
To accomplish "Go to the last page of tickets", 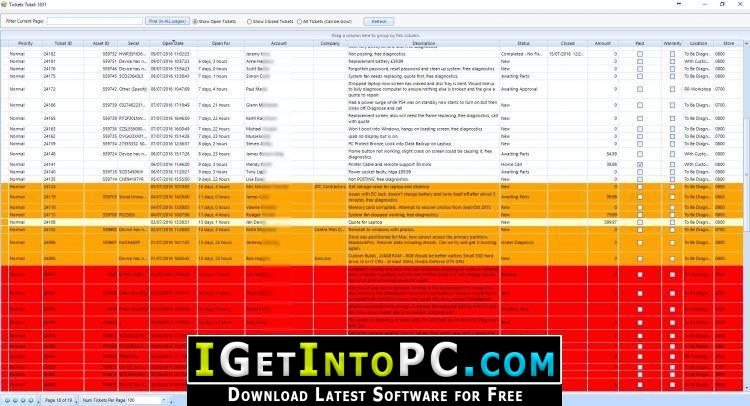I will 31,400.
